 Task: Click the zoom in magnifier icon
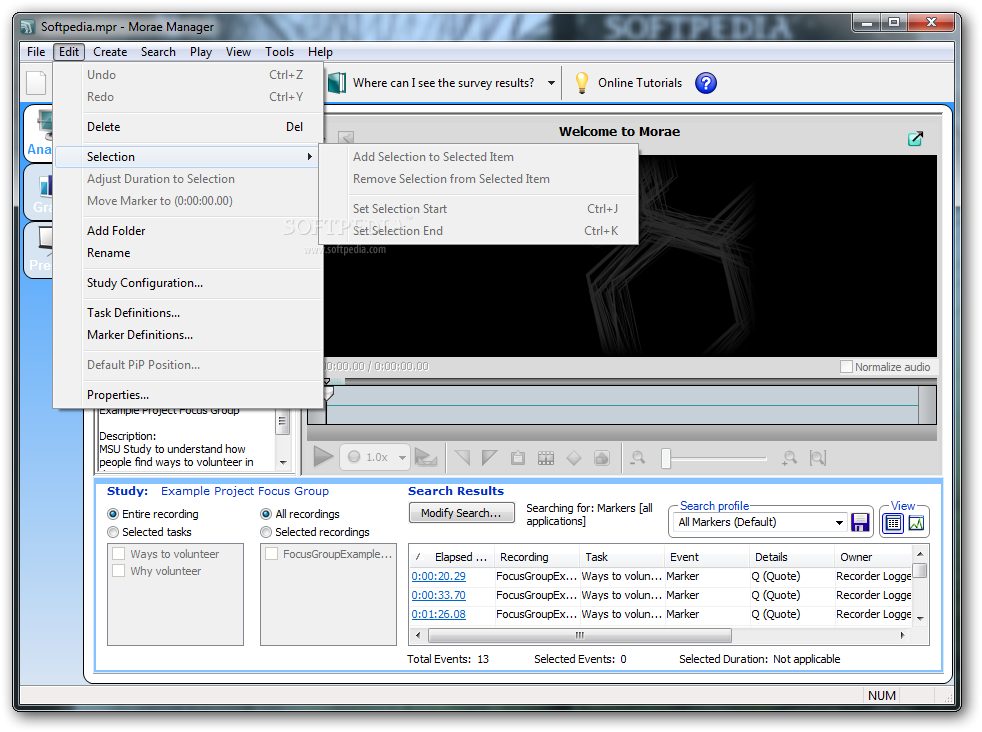[x=789, y=458]
